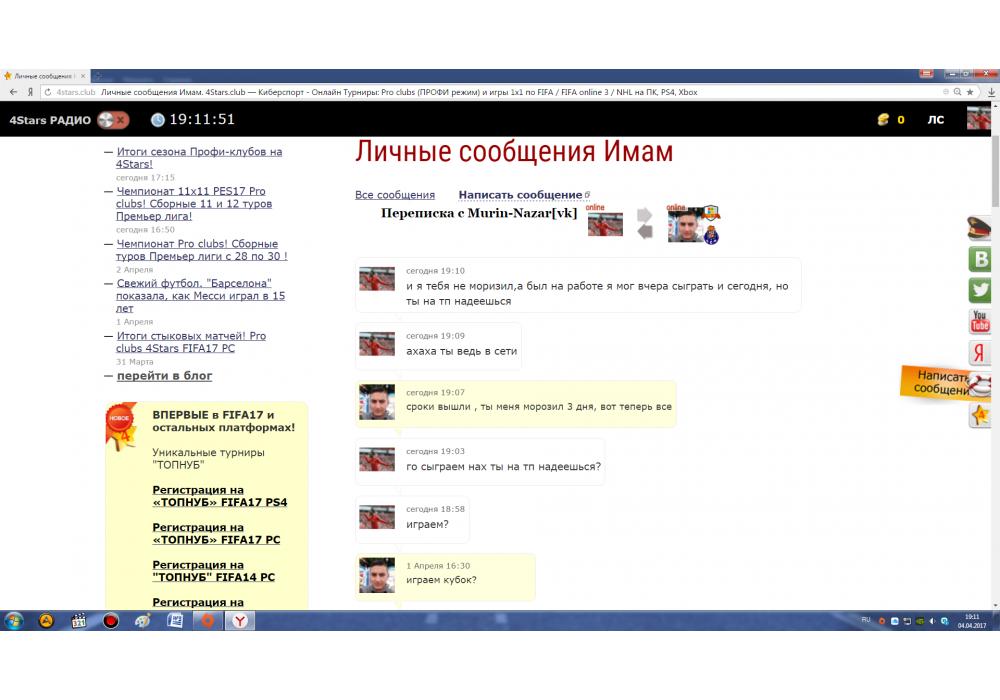1000x700 pixels.
Task: Click the red Yandex sidebar icon
Action: coord(980,353)
